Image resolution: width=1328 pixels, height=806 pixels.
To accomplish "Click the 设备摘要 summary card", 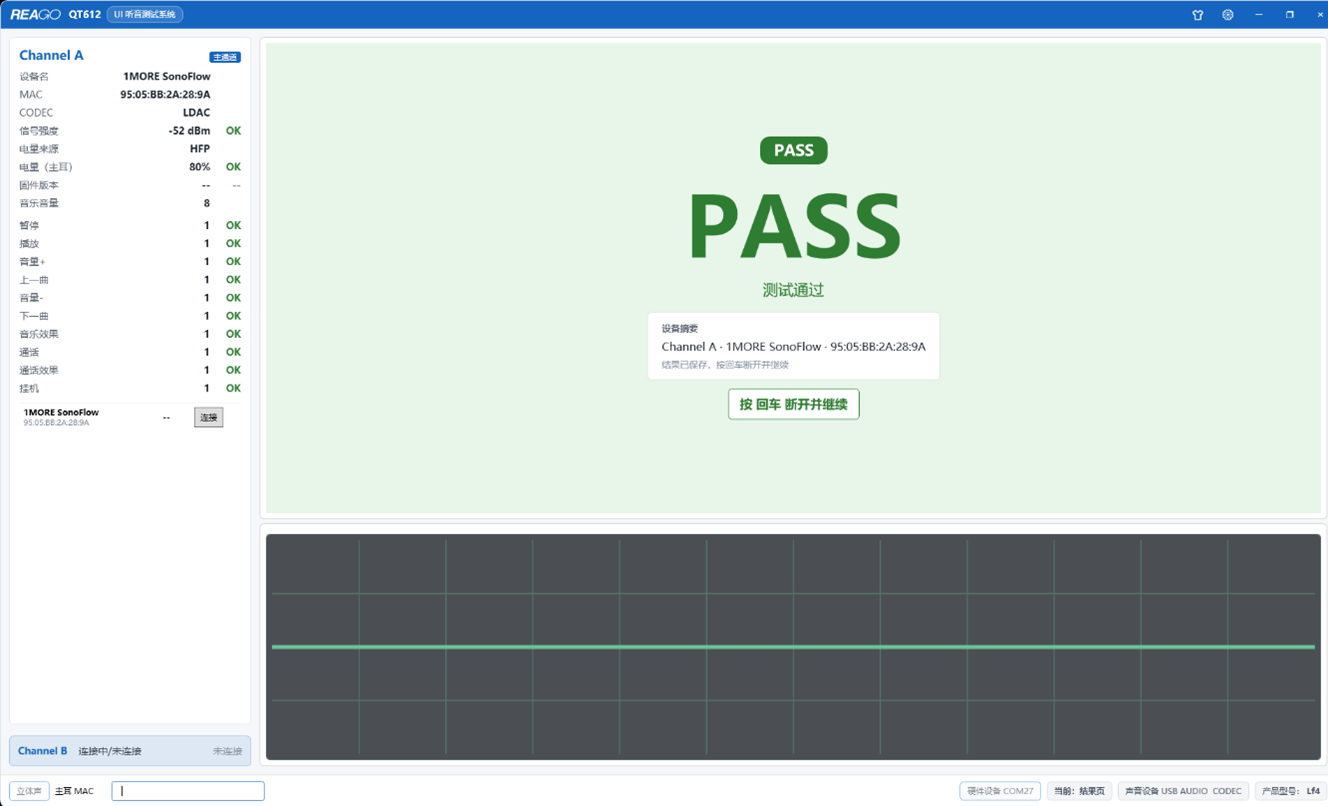I will pyautogui.click(x=793, y=346).
